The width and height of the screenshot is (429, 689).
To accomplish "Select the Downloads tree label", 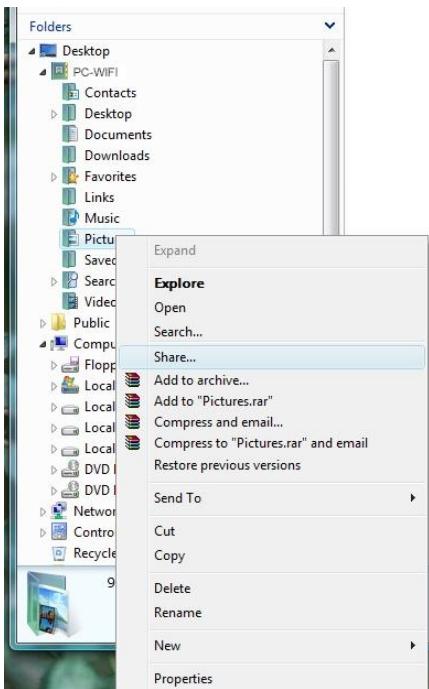I will pos(117,156).
